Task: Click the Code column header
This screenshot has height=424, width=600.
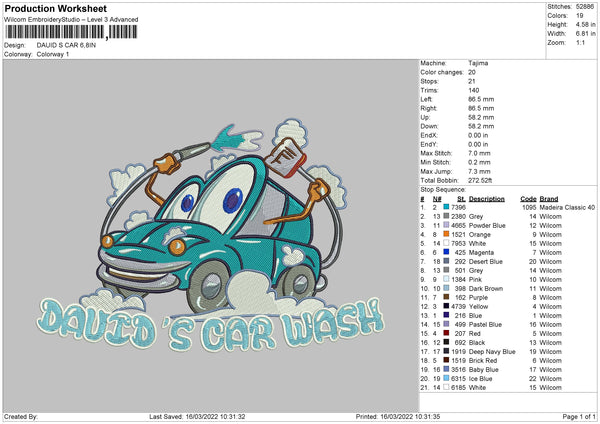Action: pos(528,199)
